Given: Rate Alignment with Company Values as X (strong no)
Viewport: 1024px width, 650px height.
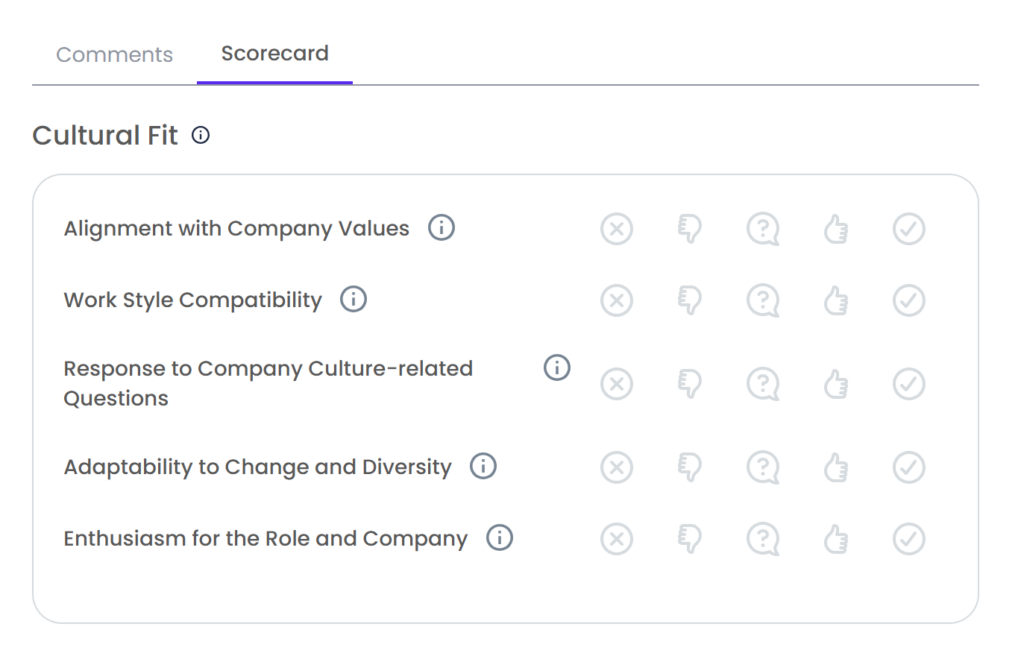Looking at the screenshot, I should [x=616, y=229].
